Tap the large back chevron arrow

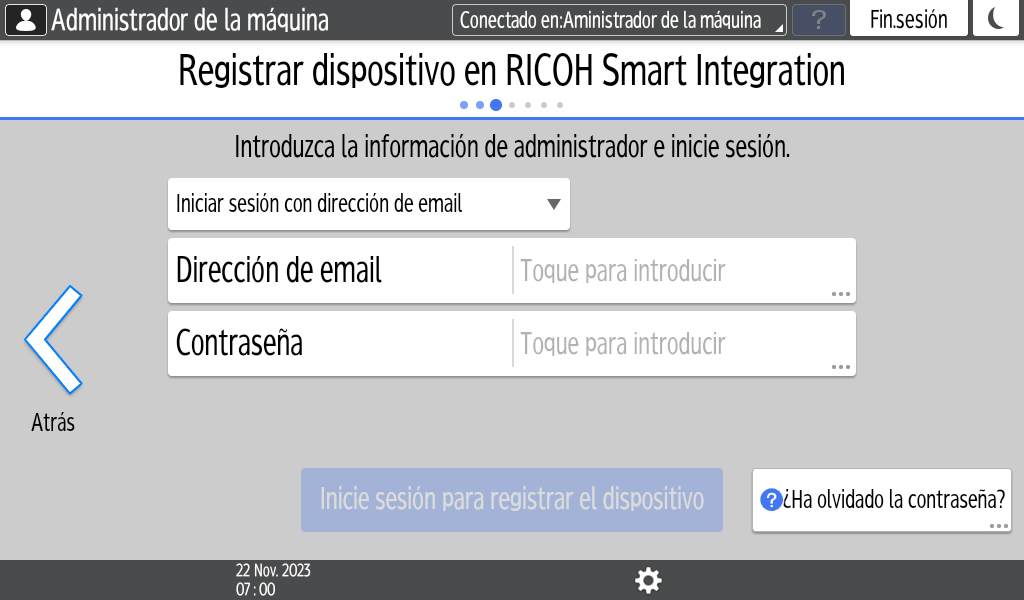coord(53,339)
